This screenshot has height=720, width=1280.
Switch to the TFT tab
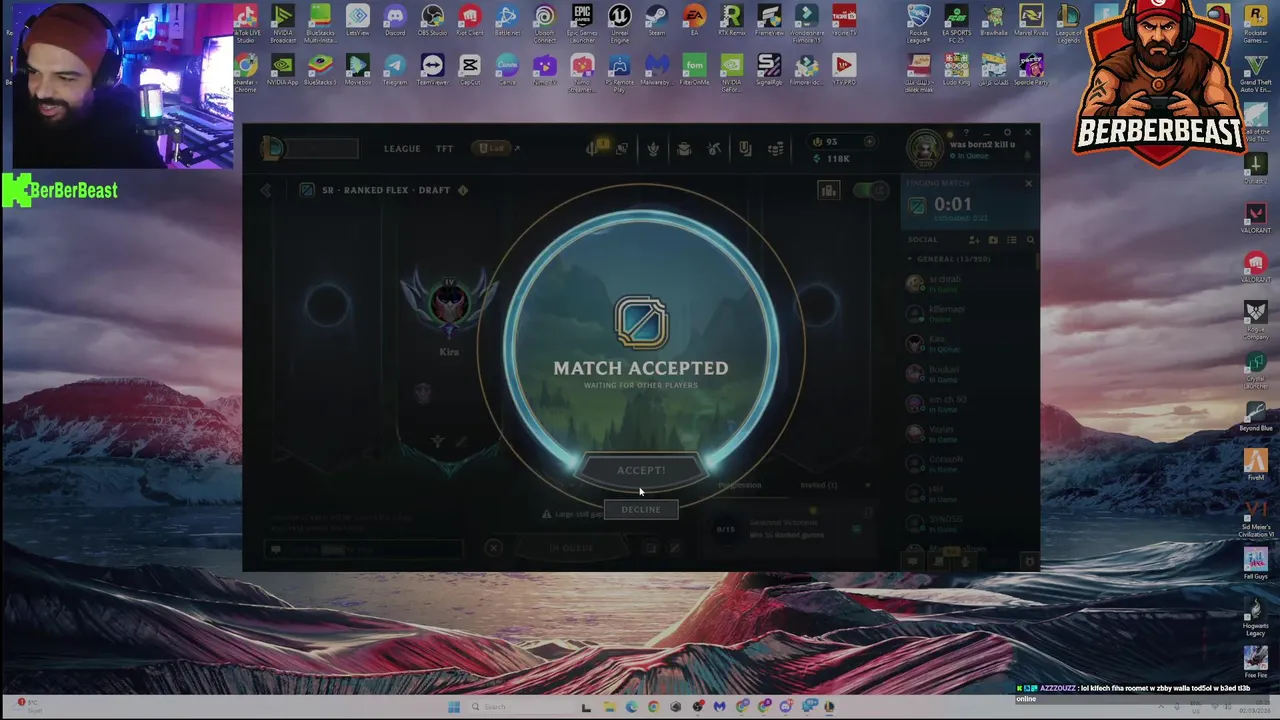pos(444,149)
